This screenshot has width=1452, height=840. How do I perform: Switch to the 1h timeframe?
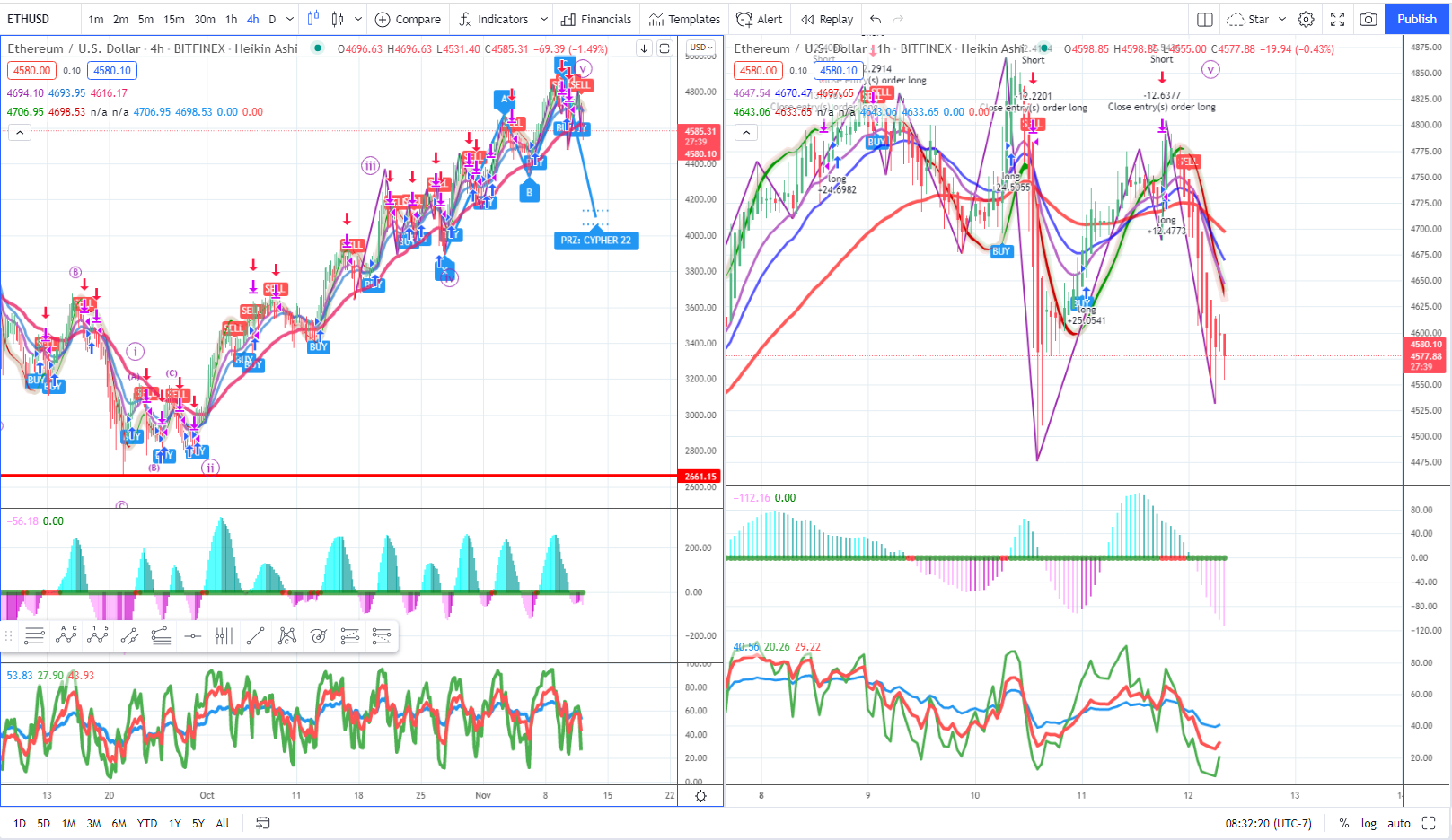[x=232, y=19]
